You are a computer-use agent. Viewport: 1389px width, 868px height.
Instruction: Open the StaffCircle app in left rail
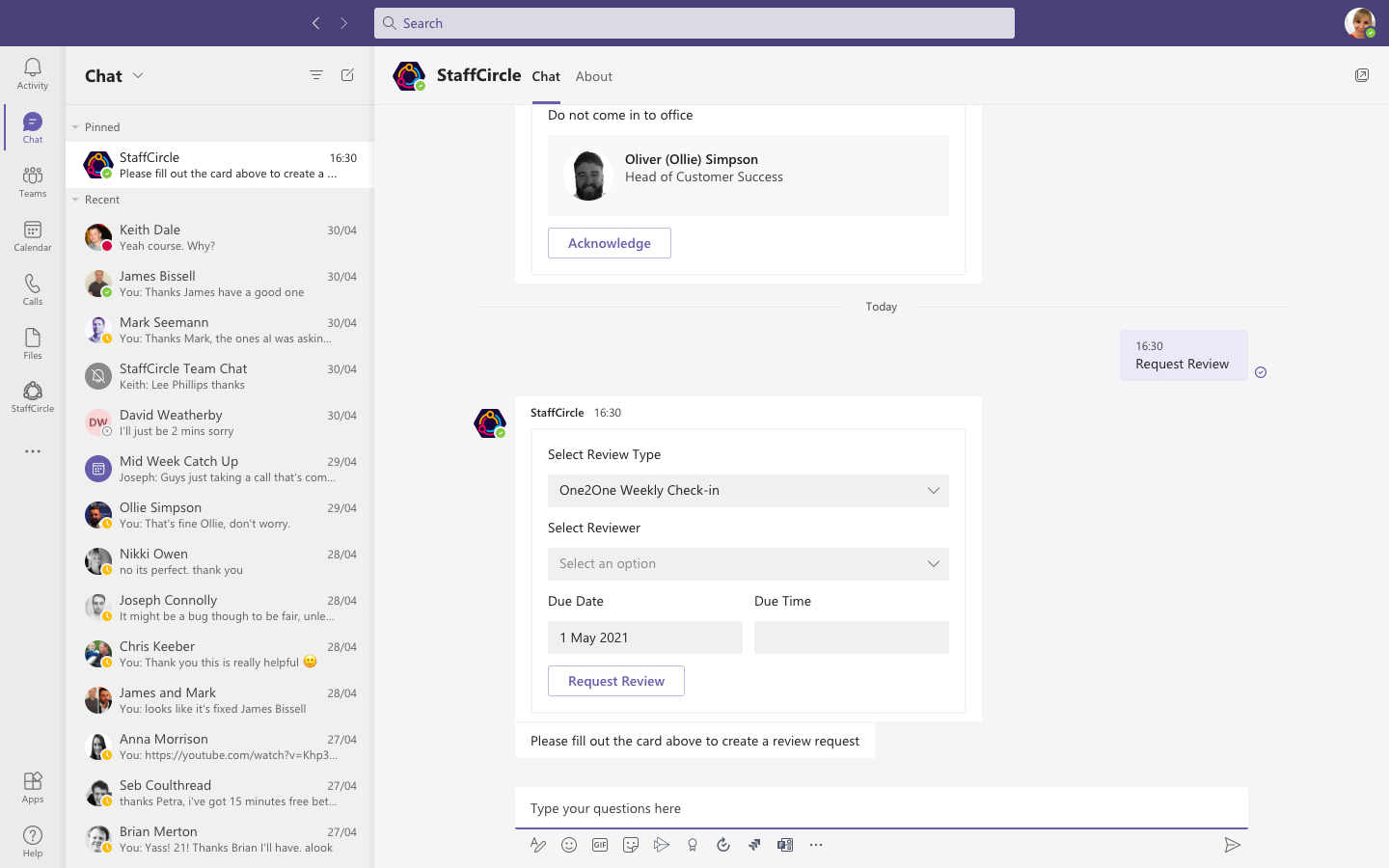click(x=33, y=396)
